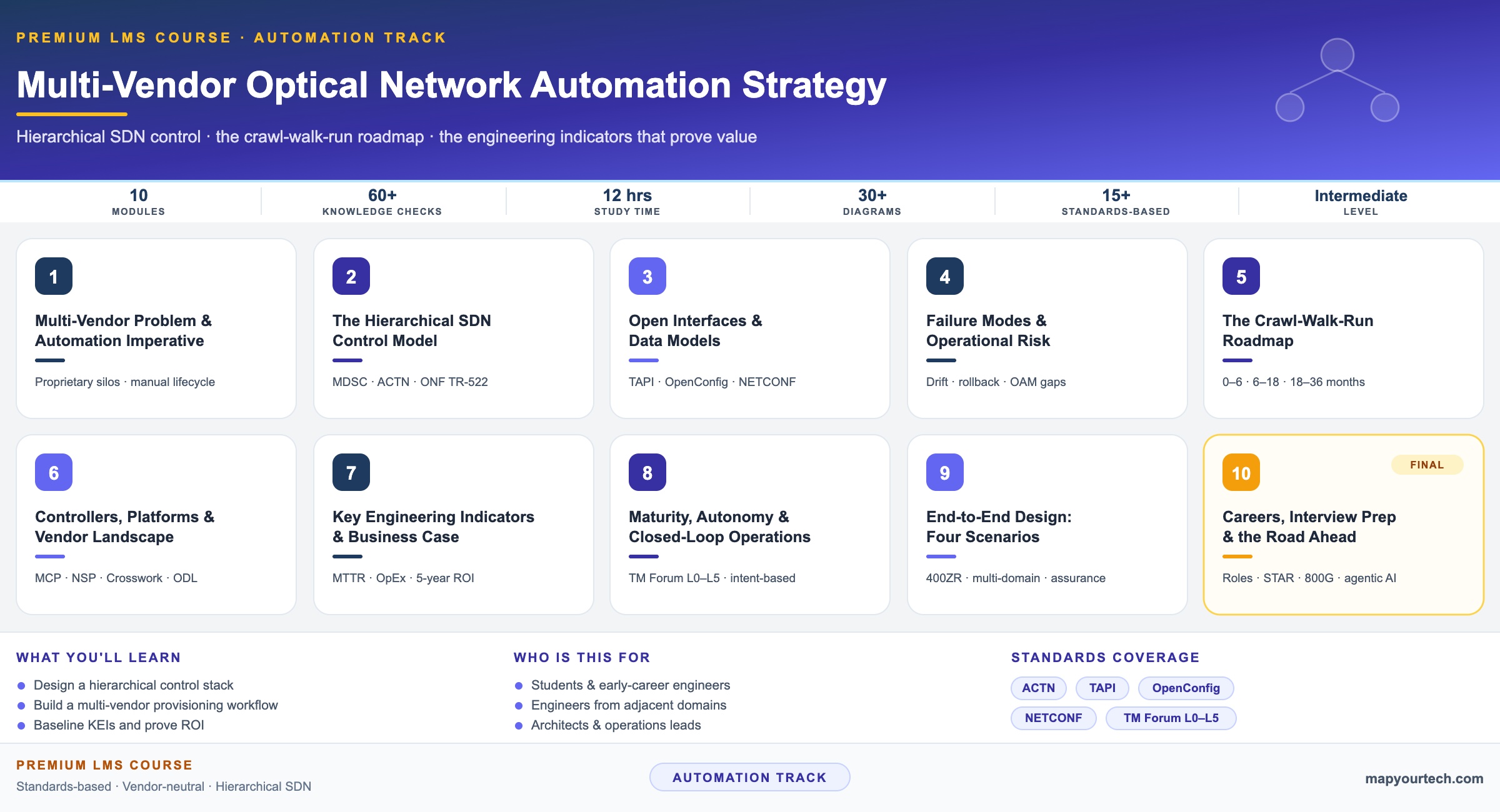Select the module 3 number badge
Image resolution: width=1500 pixels, height=812 pixels.
coord(647,276)
